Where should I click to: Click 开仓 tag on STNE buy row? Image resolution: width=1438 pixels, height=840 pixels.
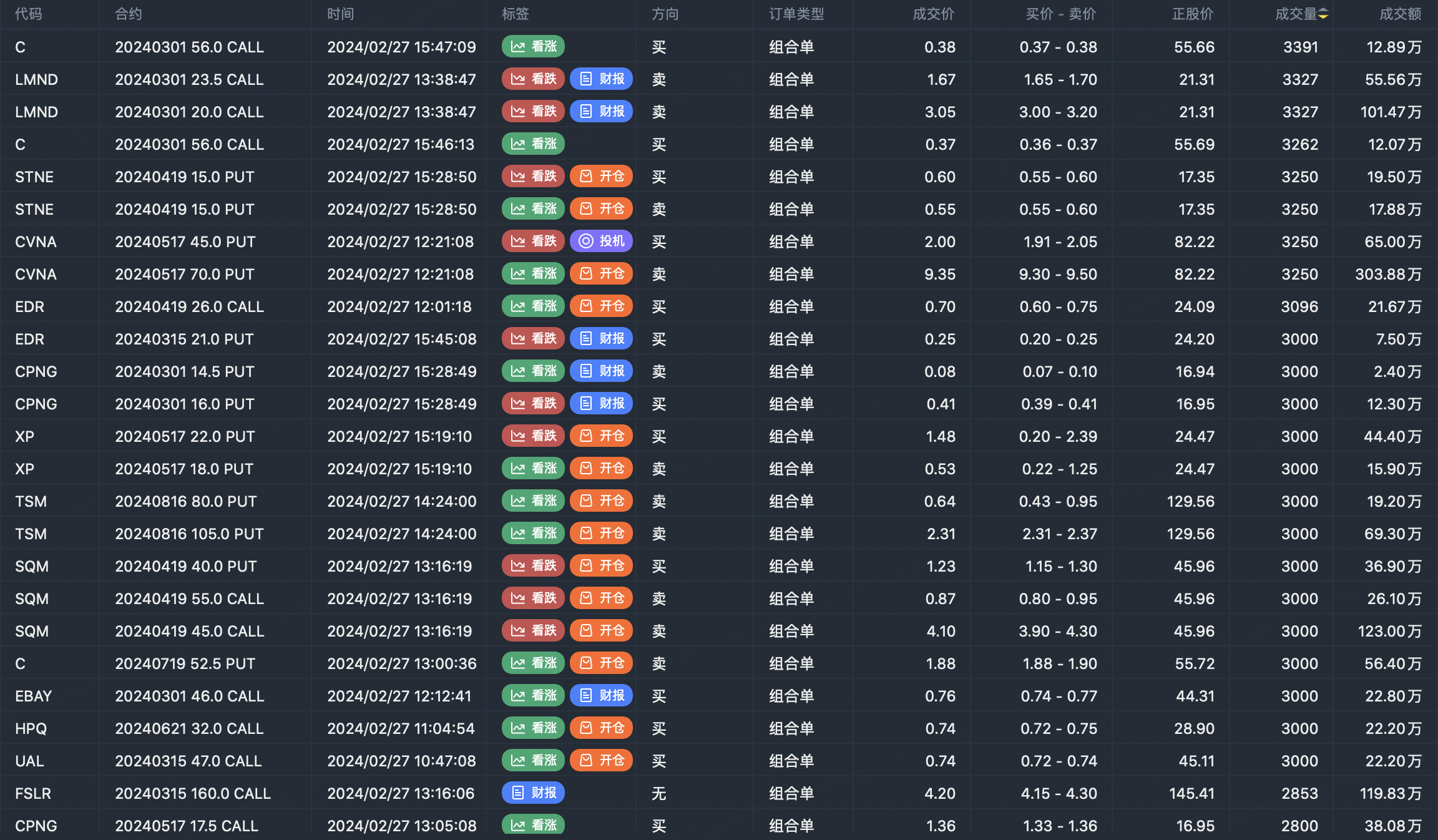[x=601, y=177]
